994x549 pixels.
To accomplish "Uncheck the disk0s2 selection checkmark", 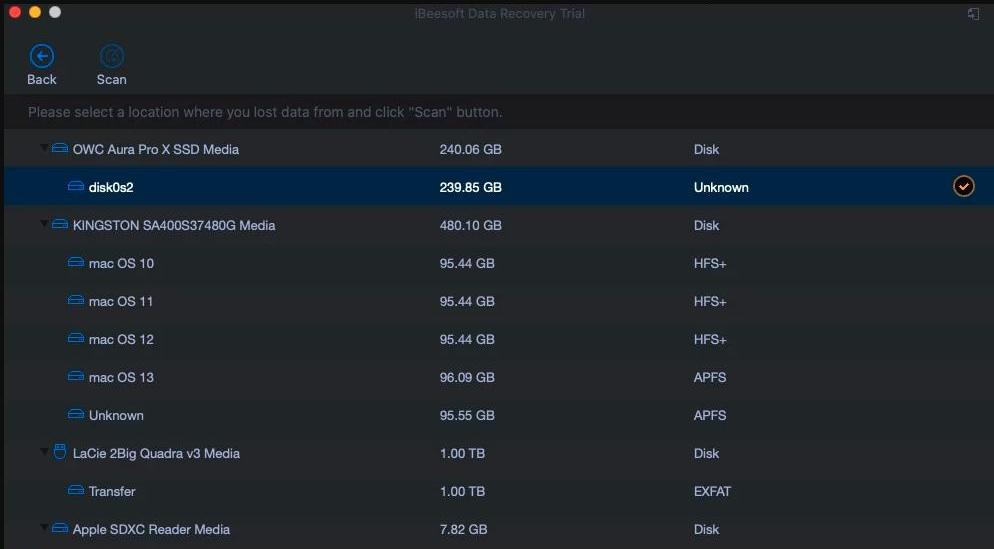I will pos(964,186).
